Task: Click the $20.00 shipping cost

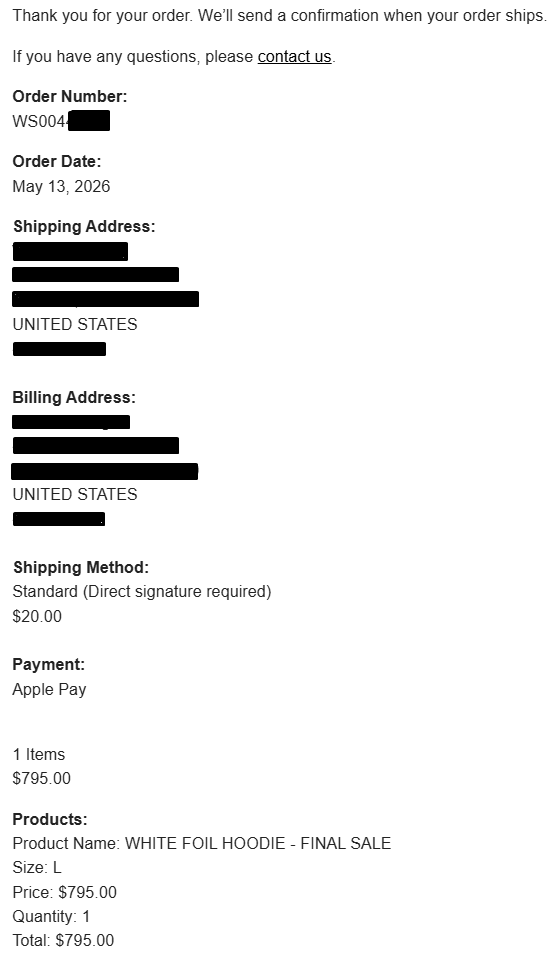Action: tap(37, 616)
